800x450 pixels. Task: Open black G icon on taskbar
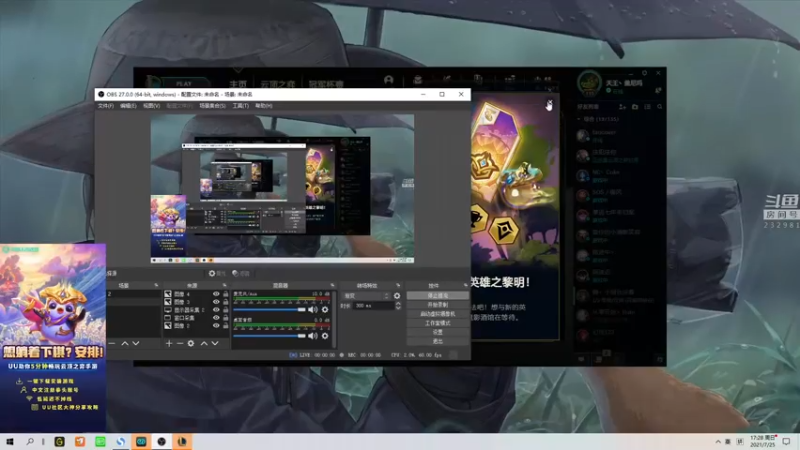pyautogui.click(x=60, y=441)
